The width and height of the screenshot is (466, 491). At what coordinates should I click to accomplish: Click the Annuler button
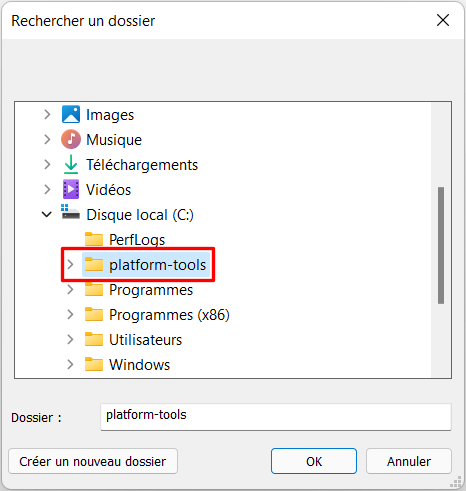pyautogui.click(x=409, y=461)
